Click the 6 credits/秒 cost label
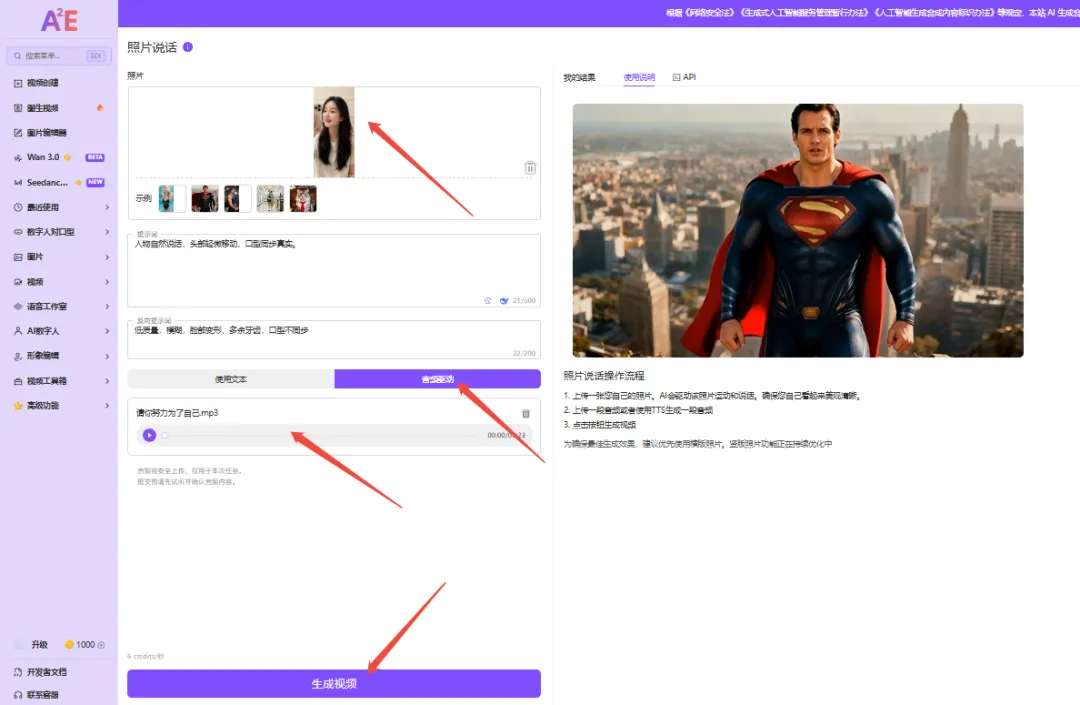1080x705 pixels. (x=145, y=657)
